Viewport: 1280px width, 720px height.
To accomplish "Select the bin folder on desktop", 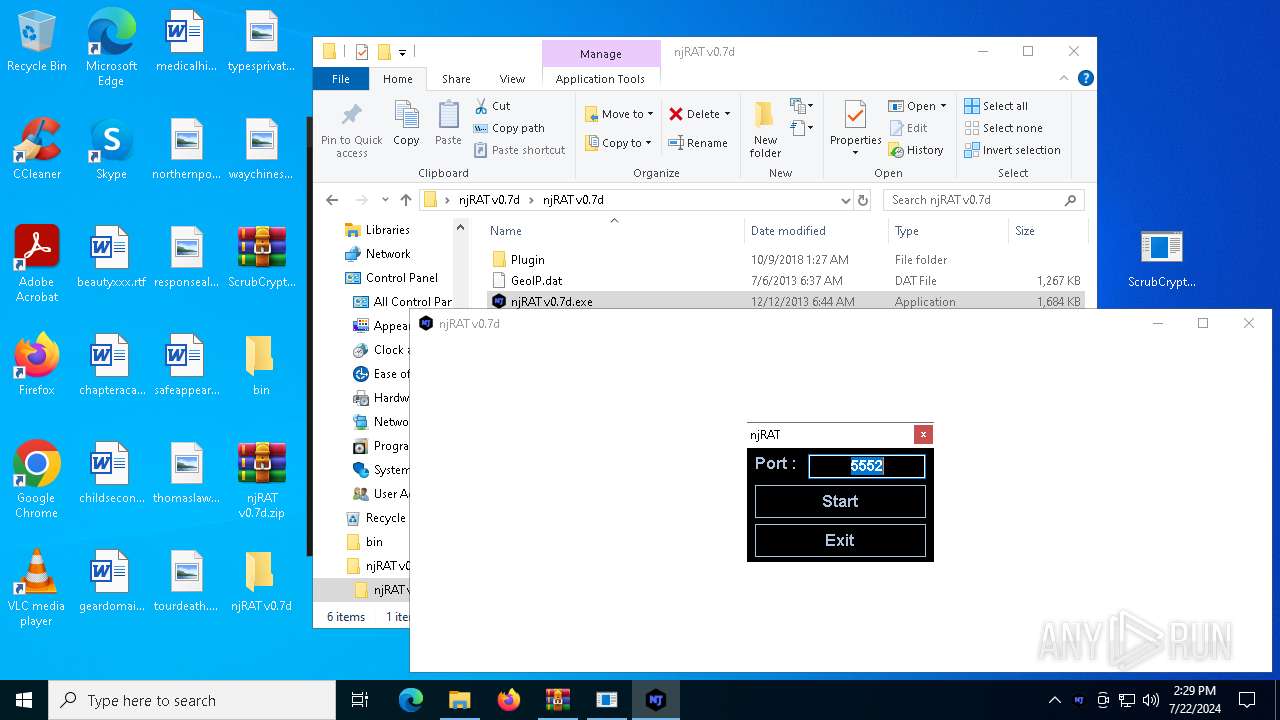I will (x=260, y=366).
